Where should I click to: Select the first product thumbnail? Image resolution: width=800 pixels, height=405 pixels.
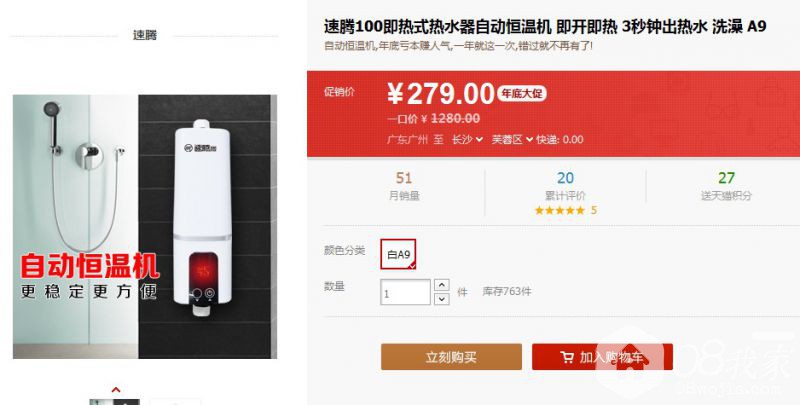point(114,402)
